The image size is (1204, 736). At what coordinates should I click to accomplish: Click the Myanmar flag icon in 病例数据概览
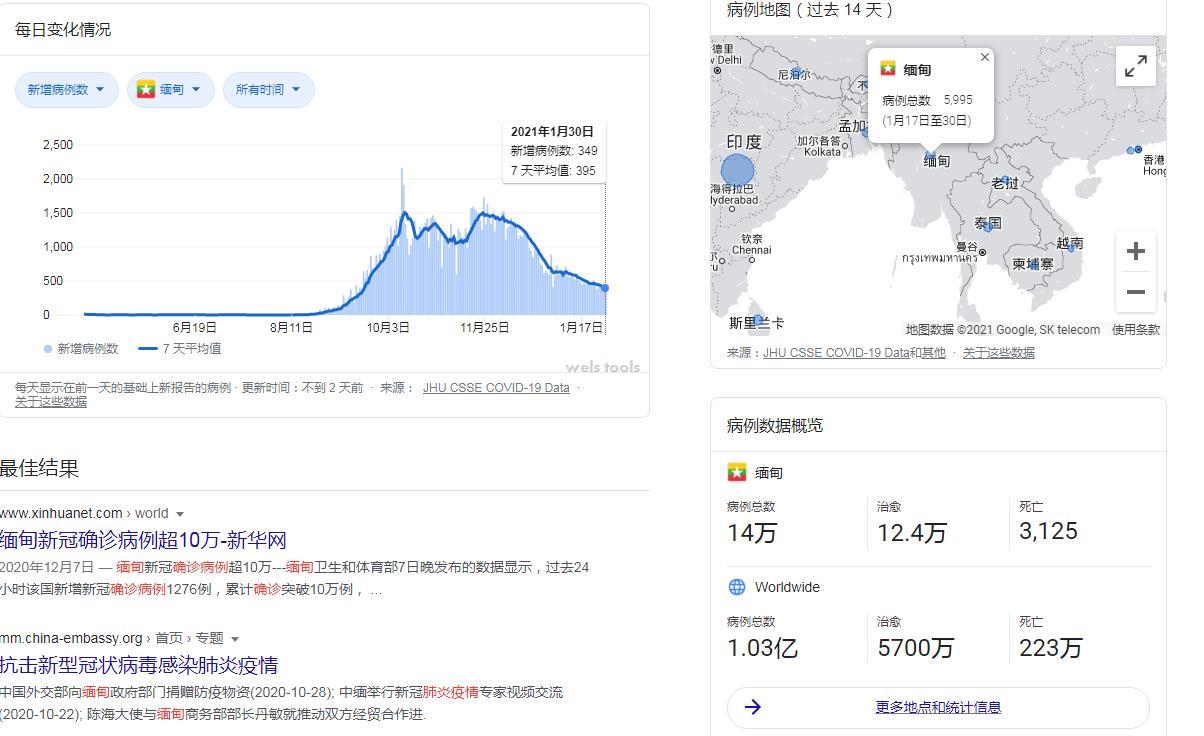pyautogui.click(x=737, y=471)
